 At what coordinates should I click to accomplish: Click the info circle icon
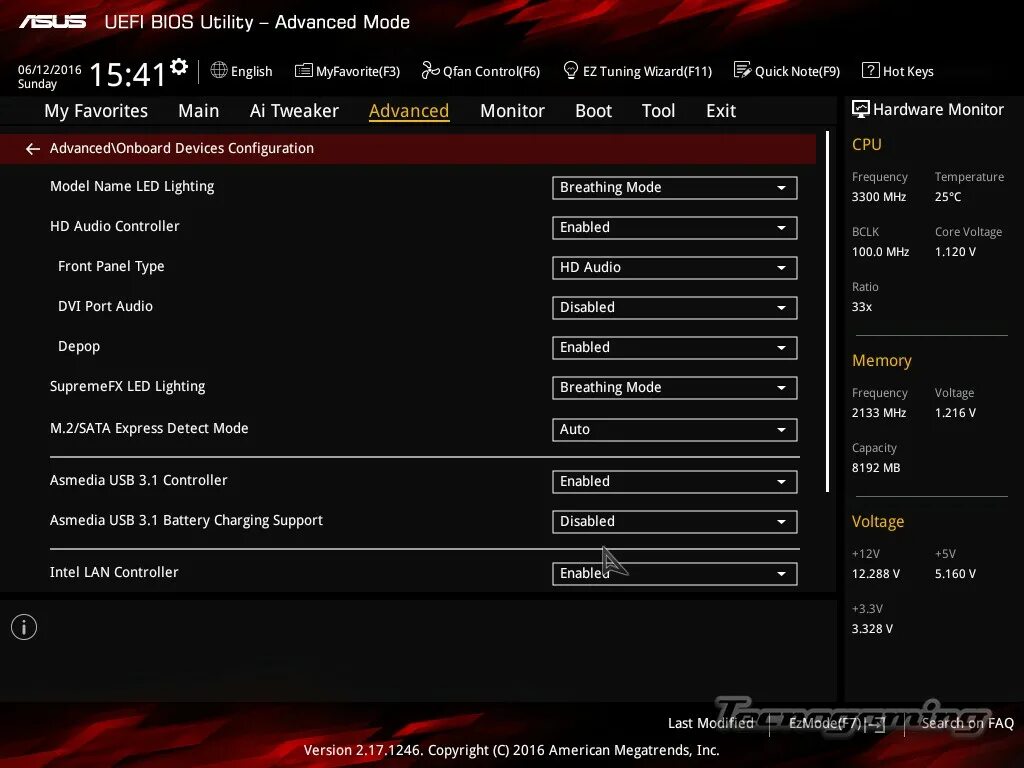(x=24, y=627)
